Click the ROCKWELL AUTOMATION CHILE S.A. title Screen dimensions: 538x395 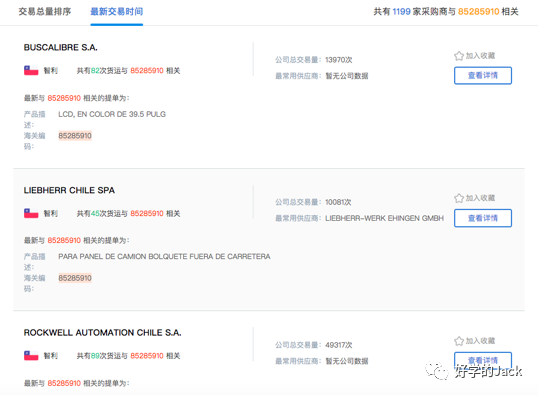[x=103, y=333]
